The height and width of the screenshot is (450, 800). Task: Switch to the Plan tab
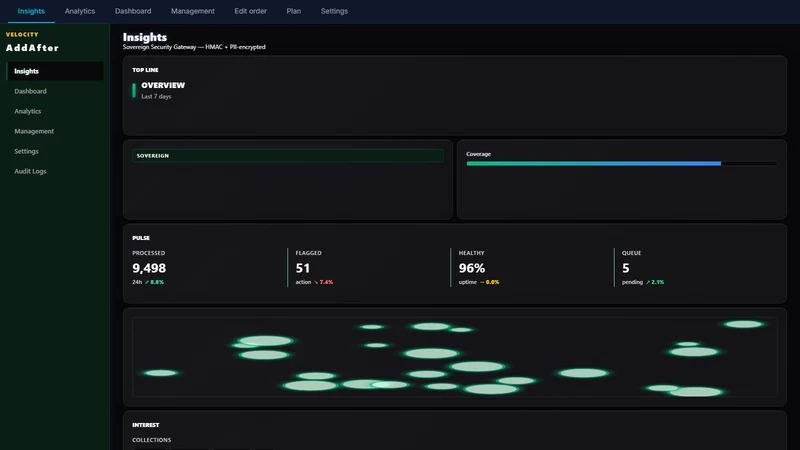(x=293, y=11)
